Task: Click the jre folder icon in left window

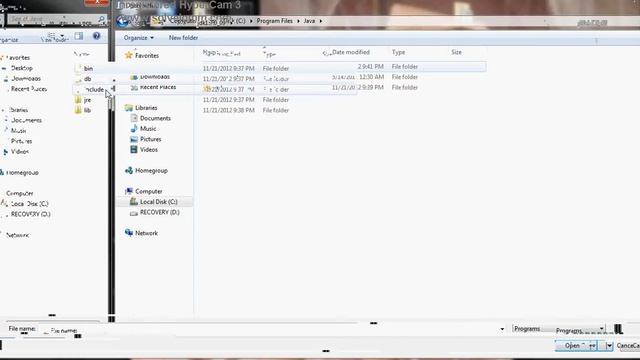Action: pyautogui.click(x=78, y=100)
